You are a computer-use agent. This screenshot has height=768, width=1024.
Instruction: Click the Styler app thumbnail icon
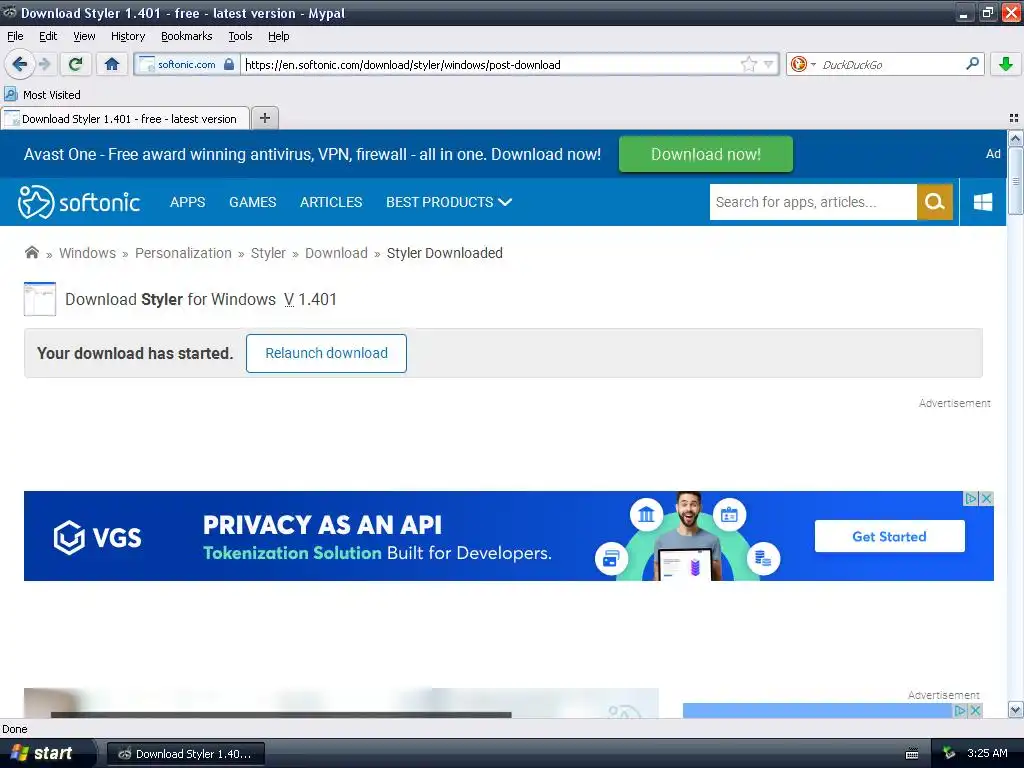pyautogui.click(x=40, y=299)
